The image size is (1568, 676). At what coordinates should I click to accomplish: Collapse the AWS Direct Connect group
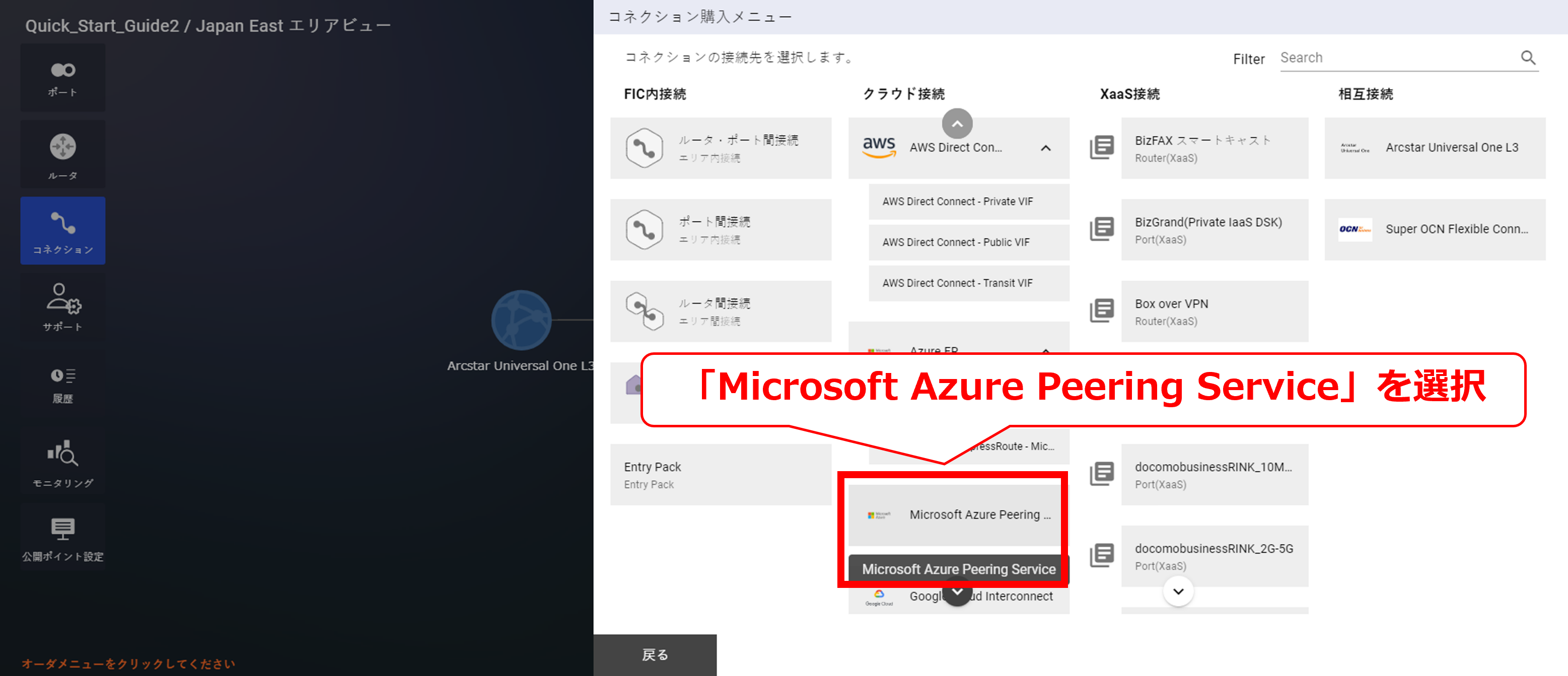(x=1045, y=148)
